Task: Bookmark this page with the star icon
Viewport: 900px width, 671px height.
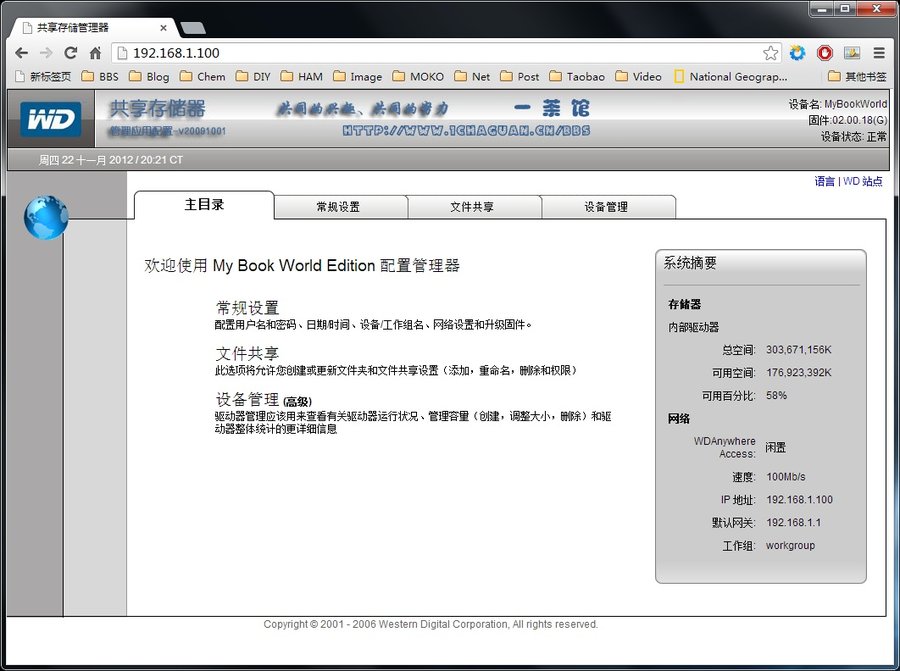Action: (x=770, y=53)
